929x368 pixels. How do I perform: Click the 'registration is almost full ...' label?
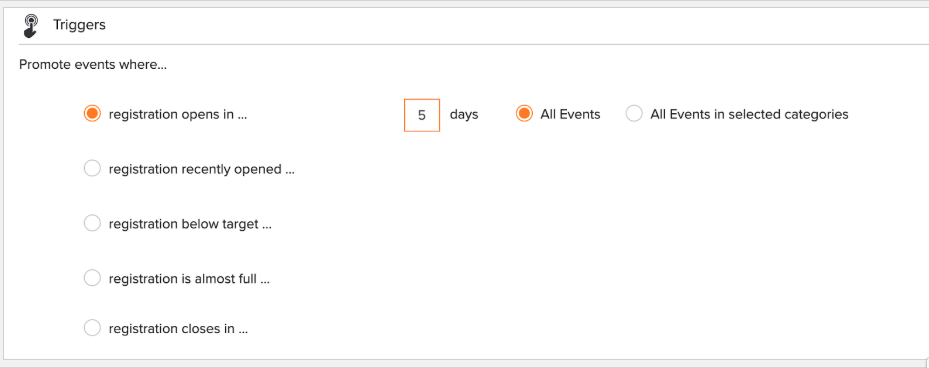click(190, 279)
